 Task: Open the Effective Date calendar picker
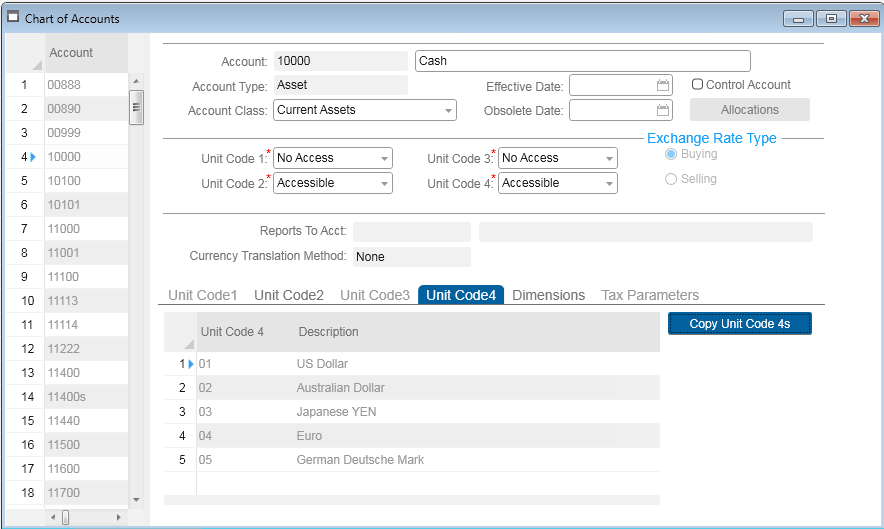662,85
